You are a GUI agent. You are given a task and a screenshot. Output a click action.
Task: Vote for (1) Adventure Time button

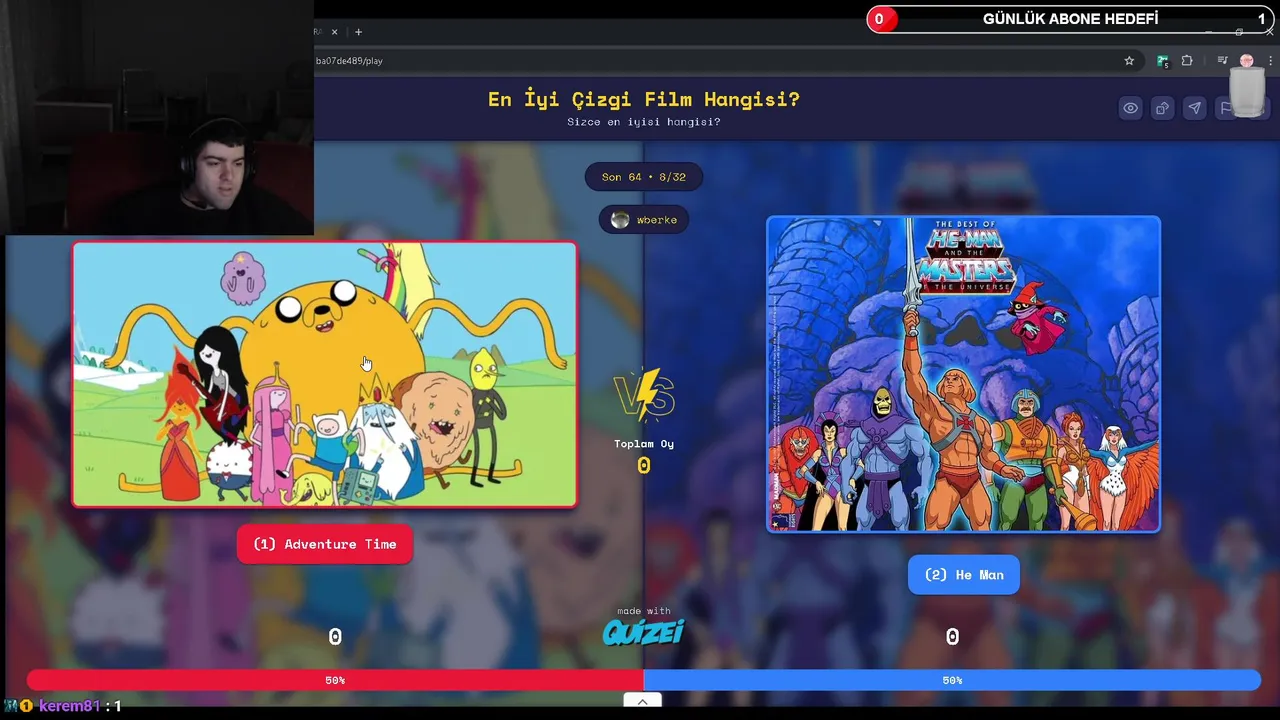[325, 544]
